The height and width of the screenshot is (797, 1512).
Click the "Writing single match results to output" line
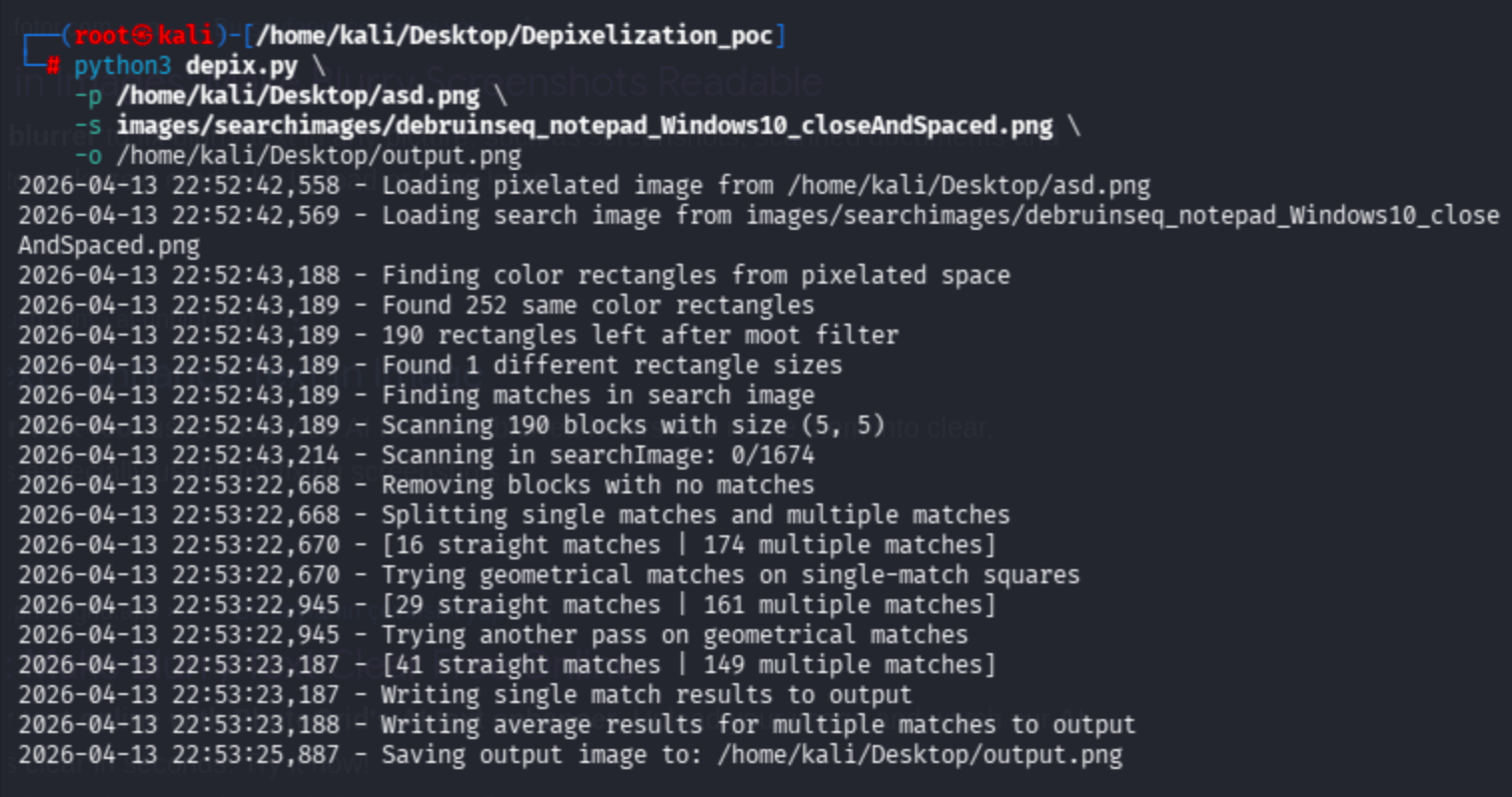(x=646, y=695)
